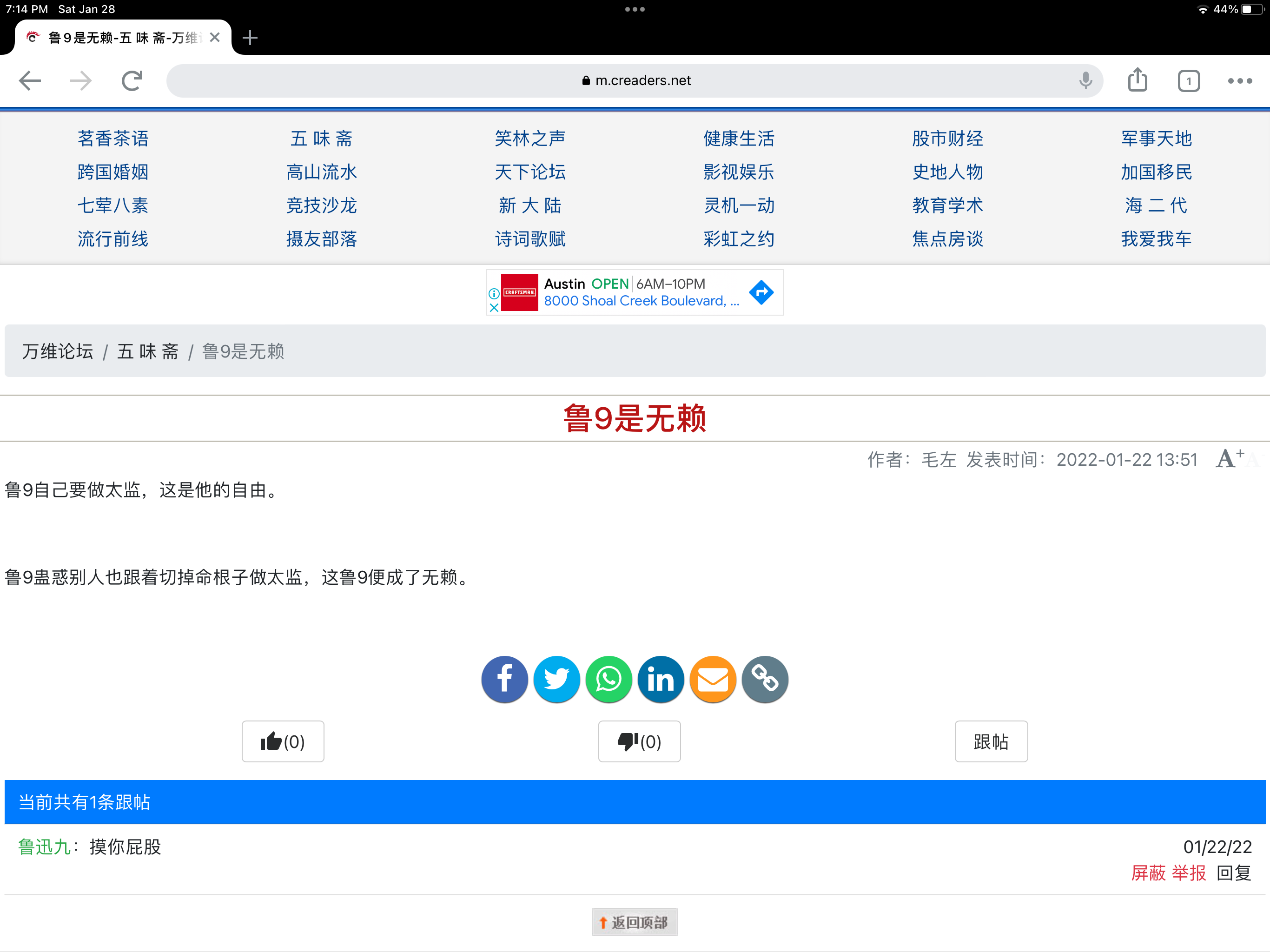Open the tab switcher showing 1 tab
This screenshot has width=1270, height=952.
[1189, 80]
